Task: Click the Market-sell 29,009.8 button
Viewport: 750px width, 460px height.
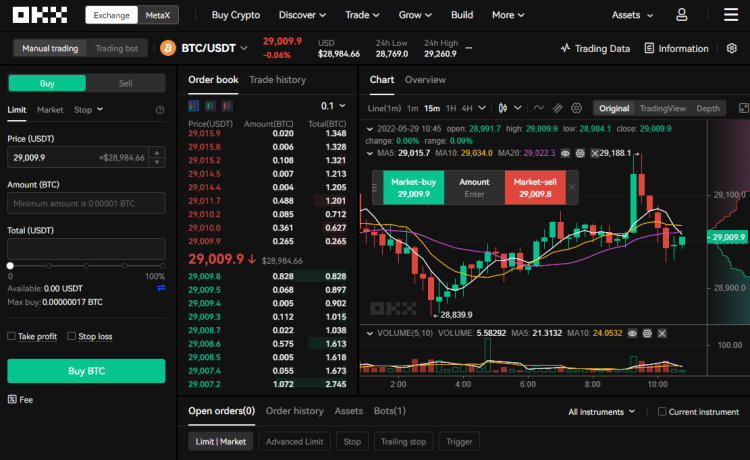Action: [535, 187]
